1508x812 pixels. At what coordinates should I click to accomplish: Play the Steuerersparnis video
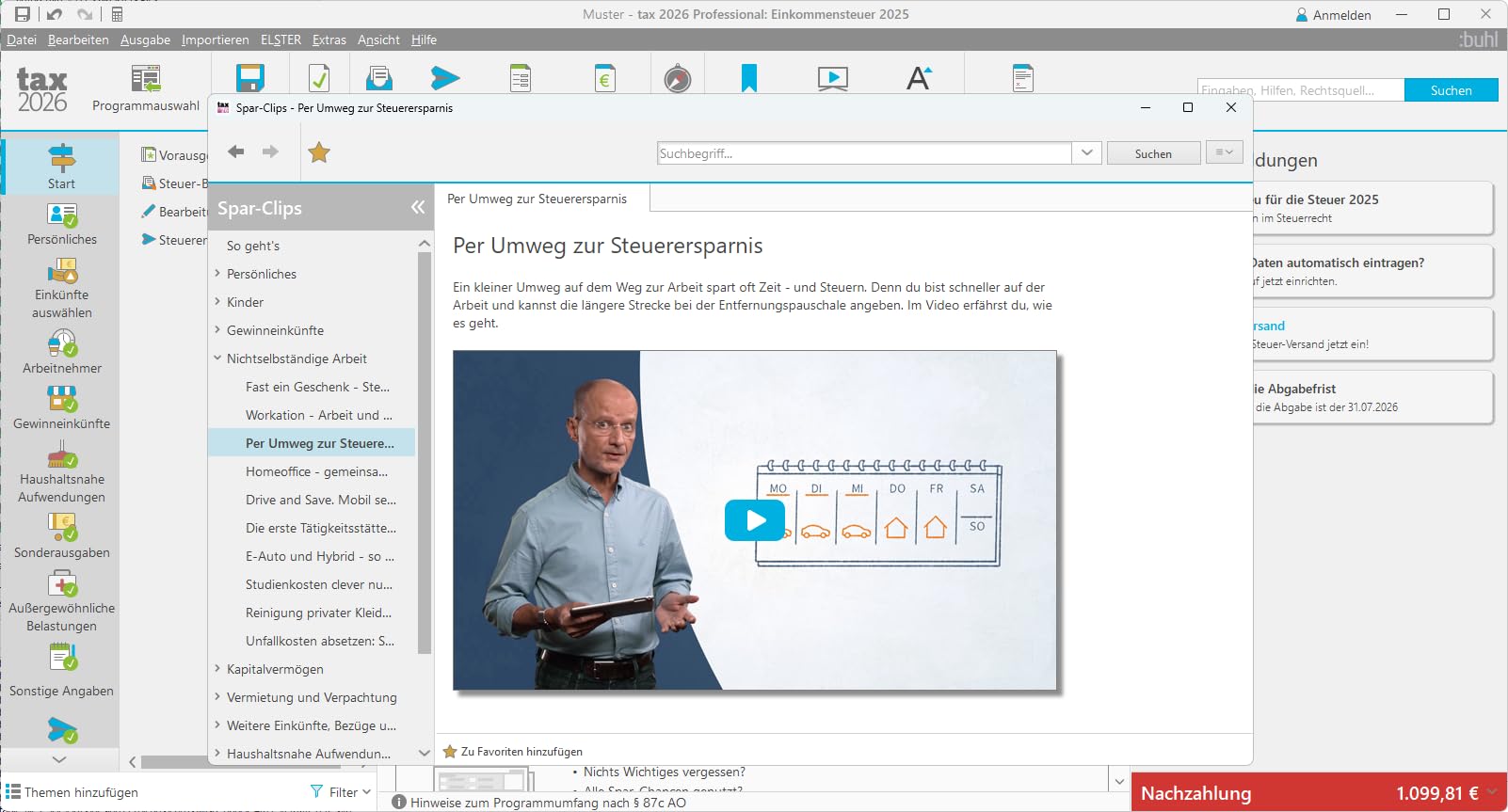[x=755, y=520]
